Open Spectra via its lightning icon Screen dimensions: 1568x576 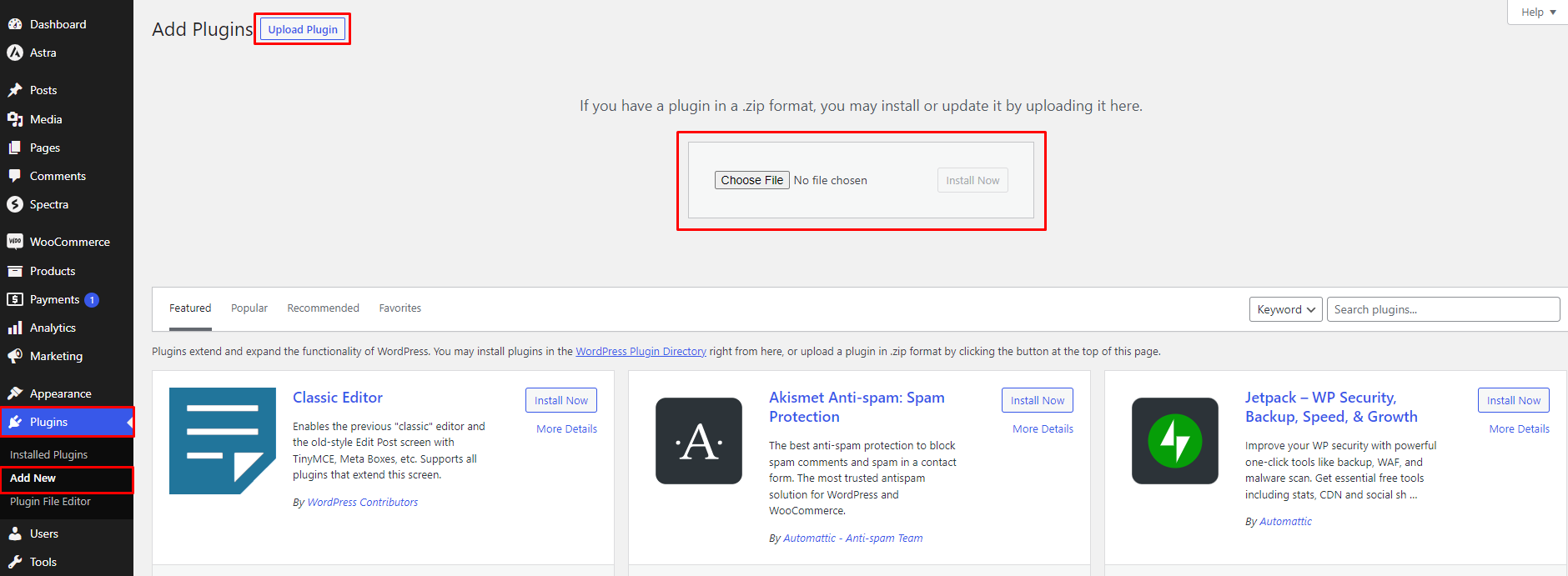pos(15,204)
